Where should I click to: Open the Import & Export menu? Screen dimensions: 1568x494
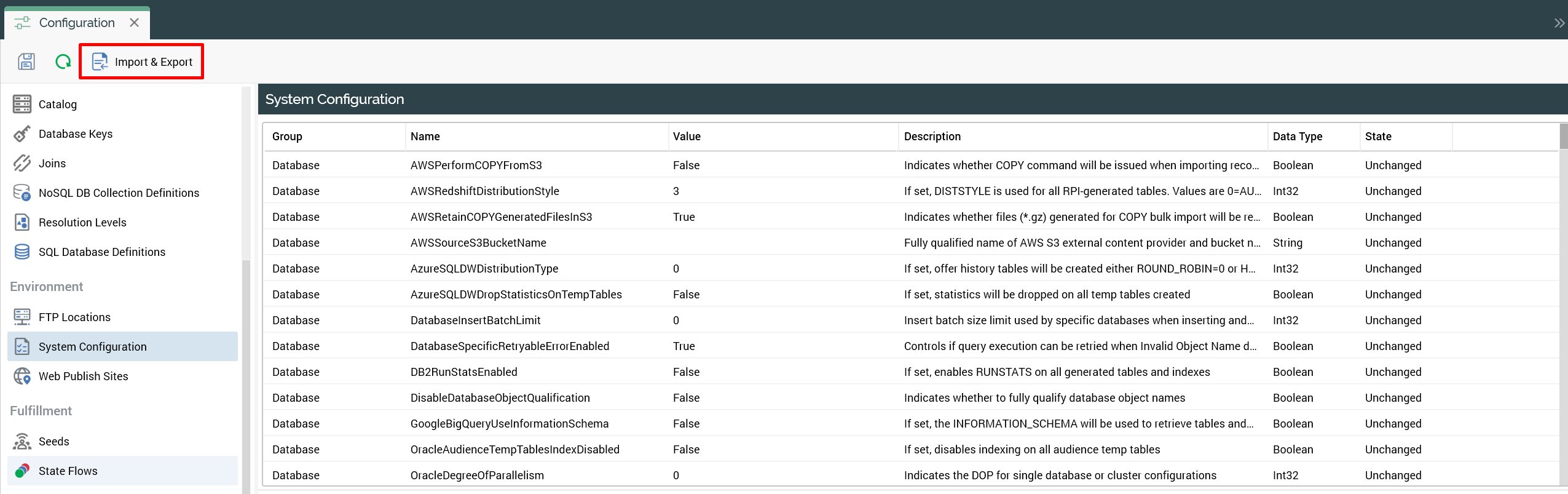142,62
